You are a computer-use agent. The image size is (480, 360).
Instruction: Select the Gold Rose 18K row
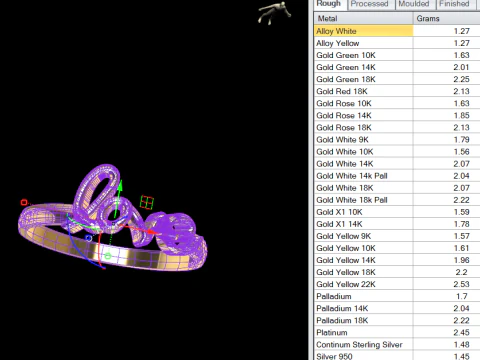397,127
